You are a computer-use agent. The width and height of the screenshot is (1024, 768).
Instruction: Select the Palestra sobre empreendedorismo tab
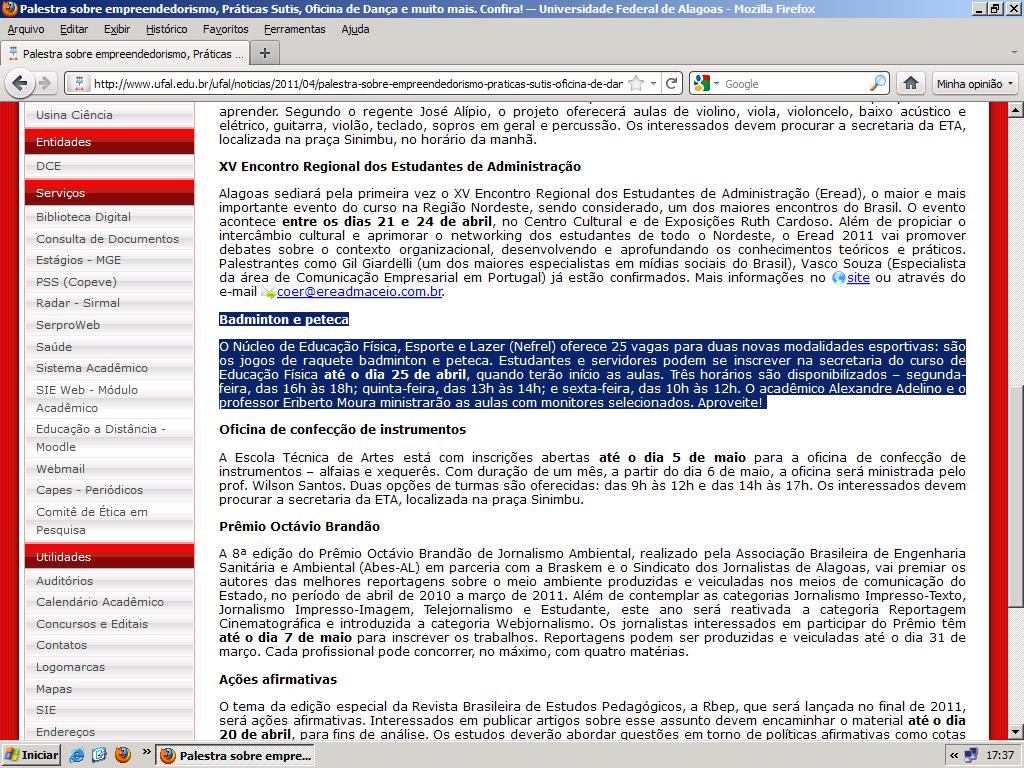124,54
